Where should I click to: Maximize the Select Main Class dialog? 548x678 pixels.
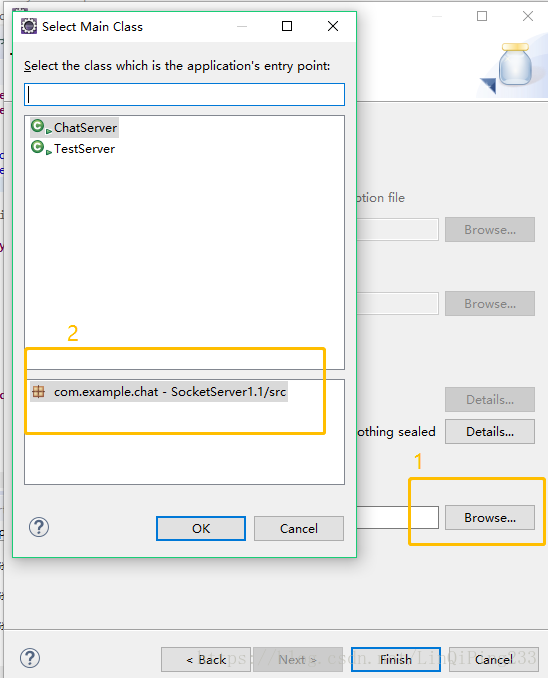pos(287,26)
